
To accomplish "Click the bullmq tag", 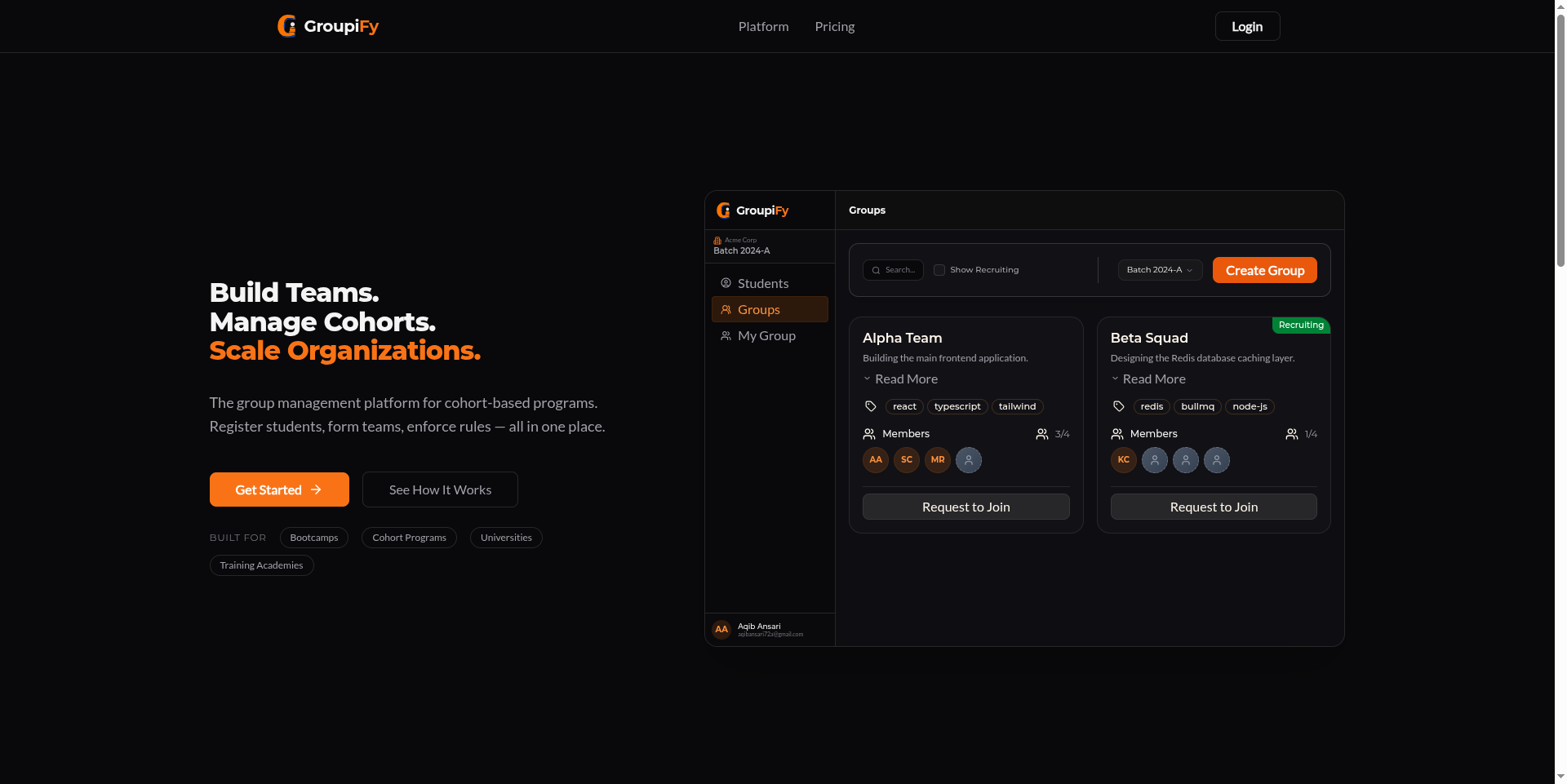I will [x=1197, y=406].
